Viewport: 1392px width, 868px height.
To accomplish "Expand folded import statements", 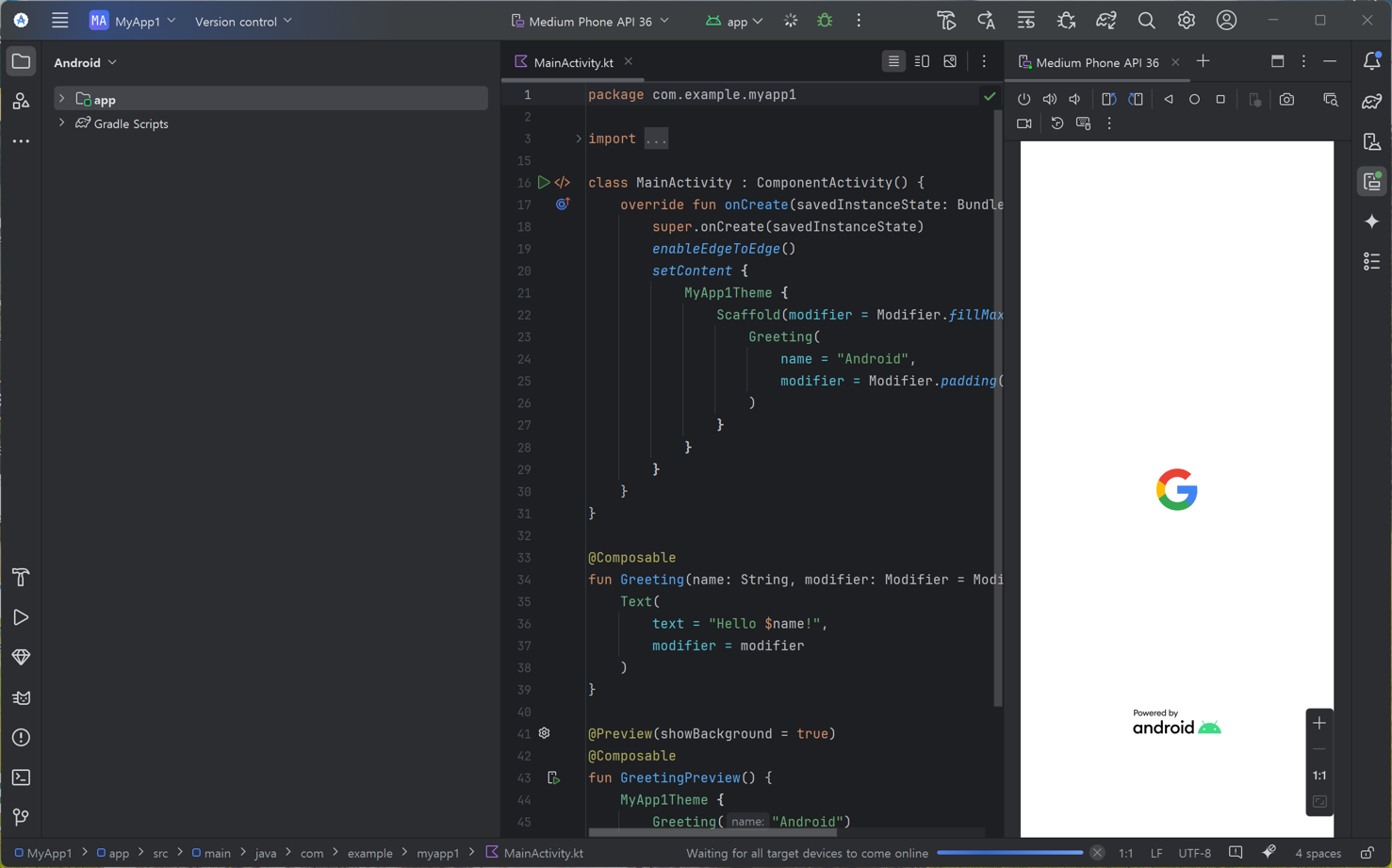I will (579, 139).
